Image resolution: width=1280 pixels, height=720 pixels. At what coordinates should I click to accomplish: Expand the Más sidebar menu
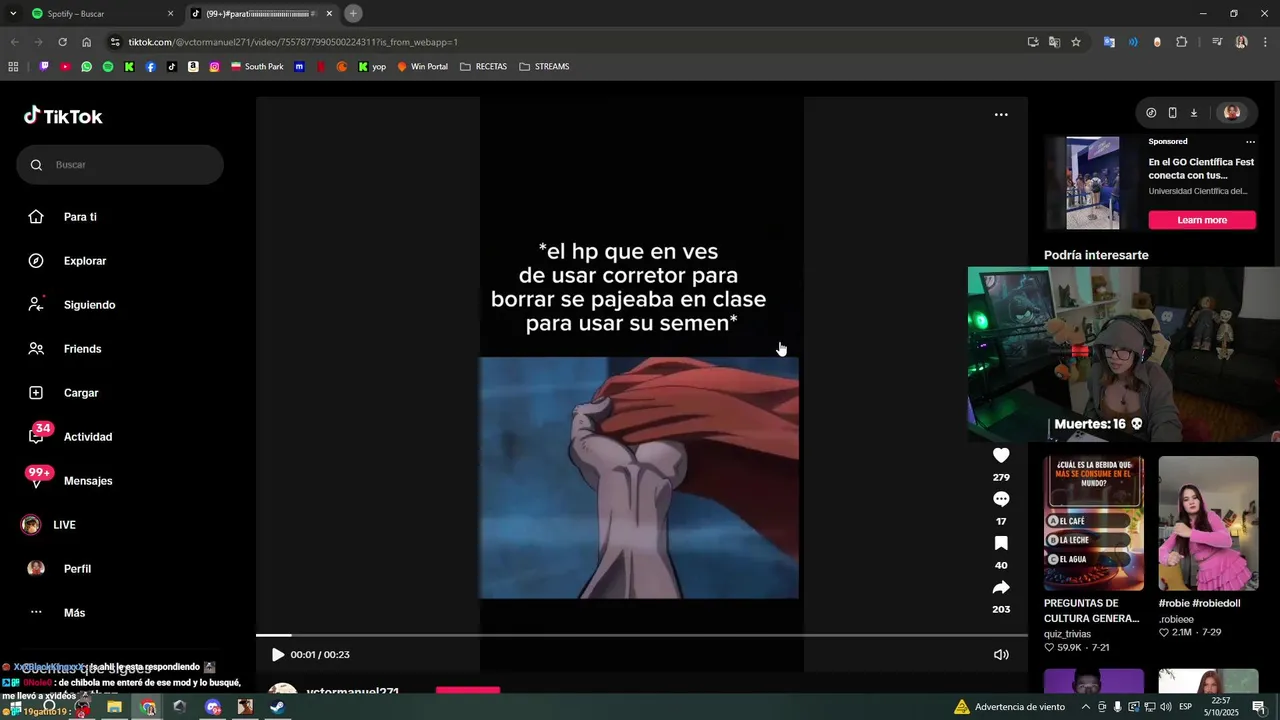[74, 613]
